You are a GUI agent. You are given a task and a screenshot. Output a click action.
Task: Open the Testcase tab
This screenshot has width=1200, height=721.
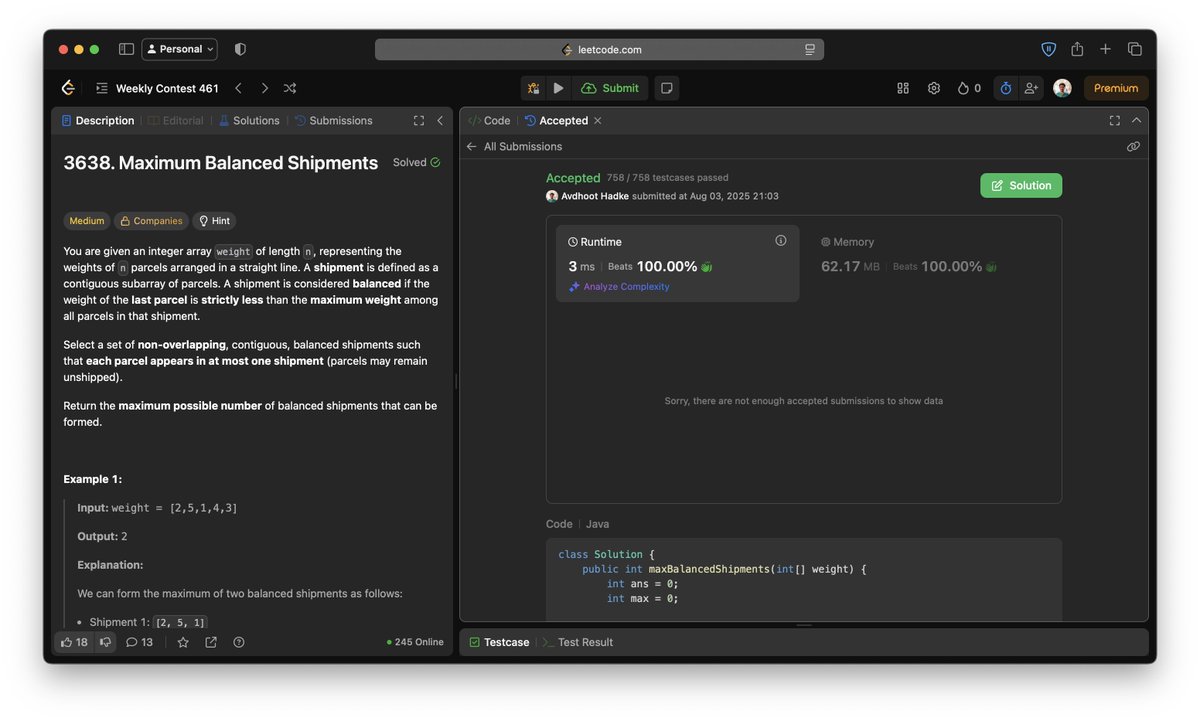point(499,642)
